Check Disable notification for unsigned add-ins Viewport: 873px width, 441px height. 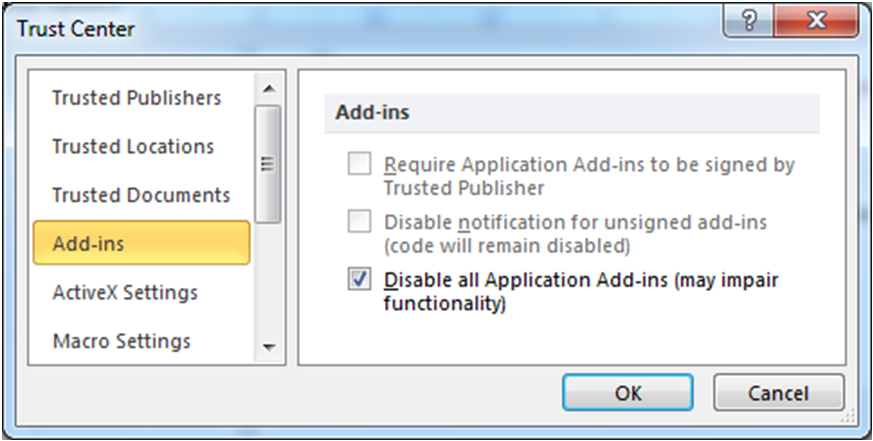(x=359, y=222)
